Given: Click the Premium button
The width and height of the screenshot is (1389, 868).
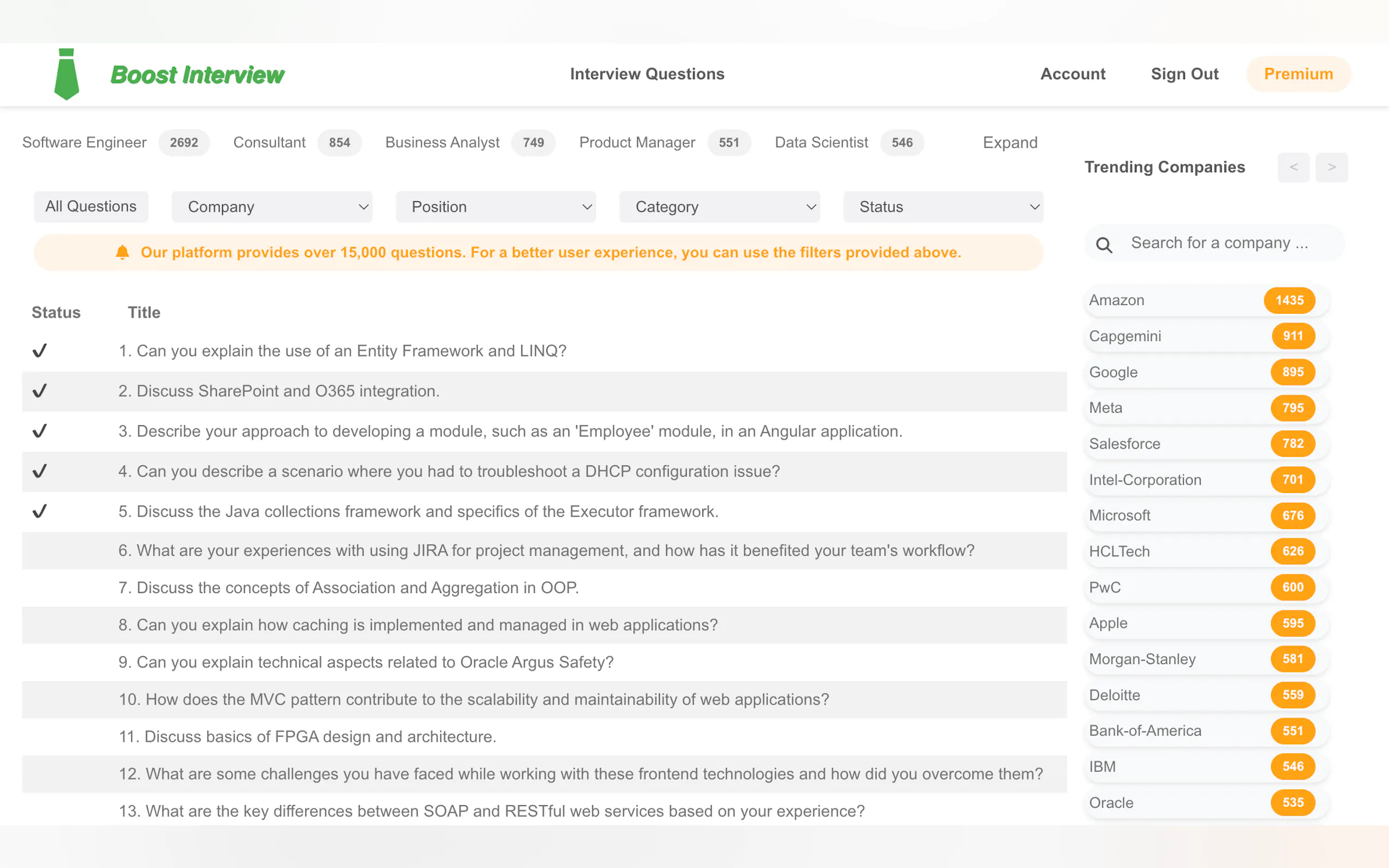Looking at the screenshot, I should [x=1298, y=74].
